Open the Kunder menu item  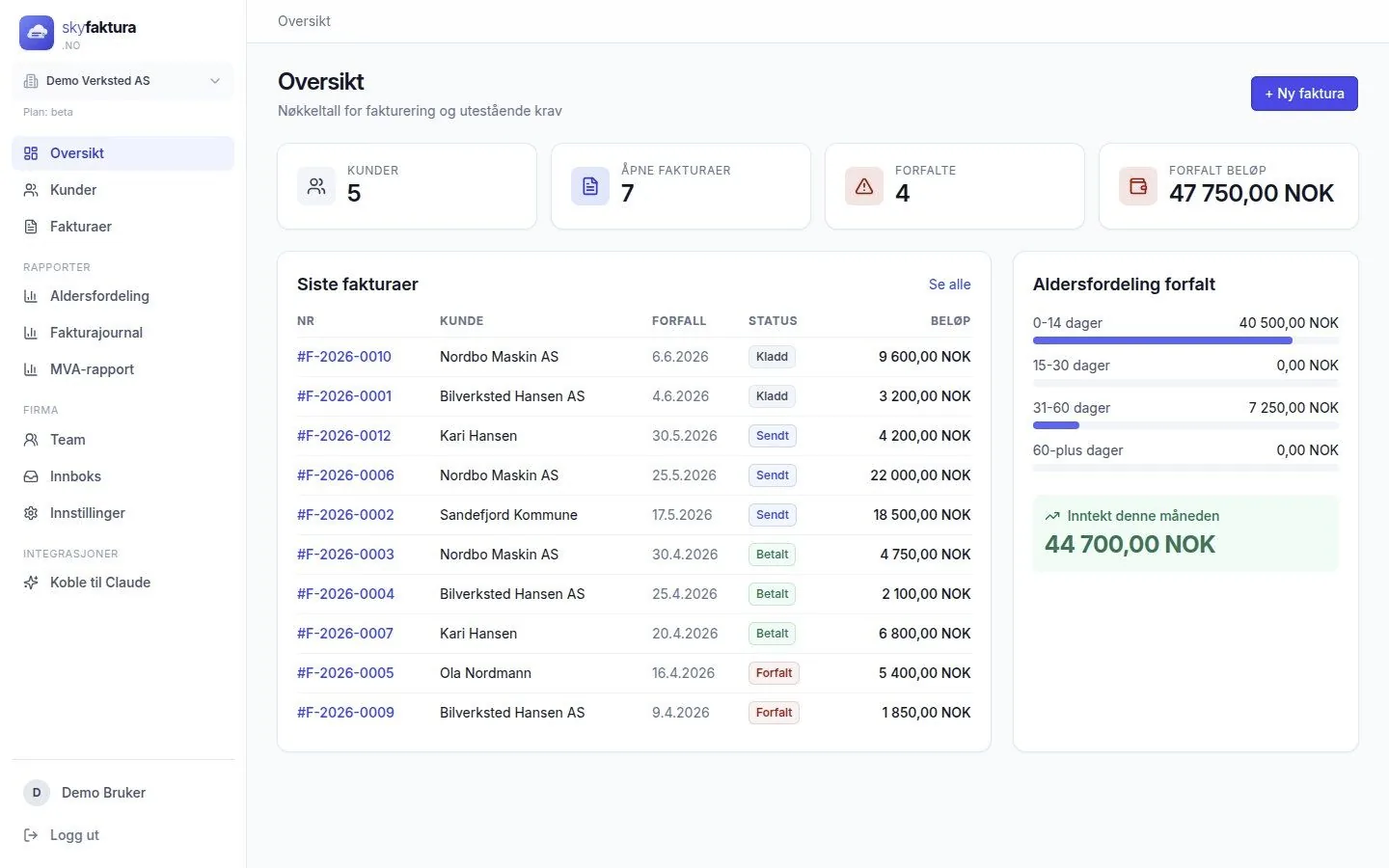(123, 190)
